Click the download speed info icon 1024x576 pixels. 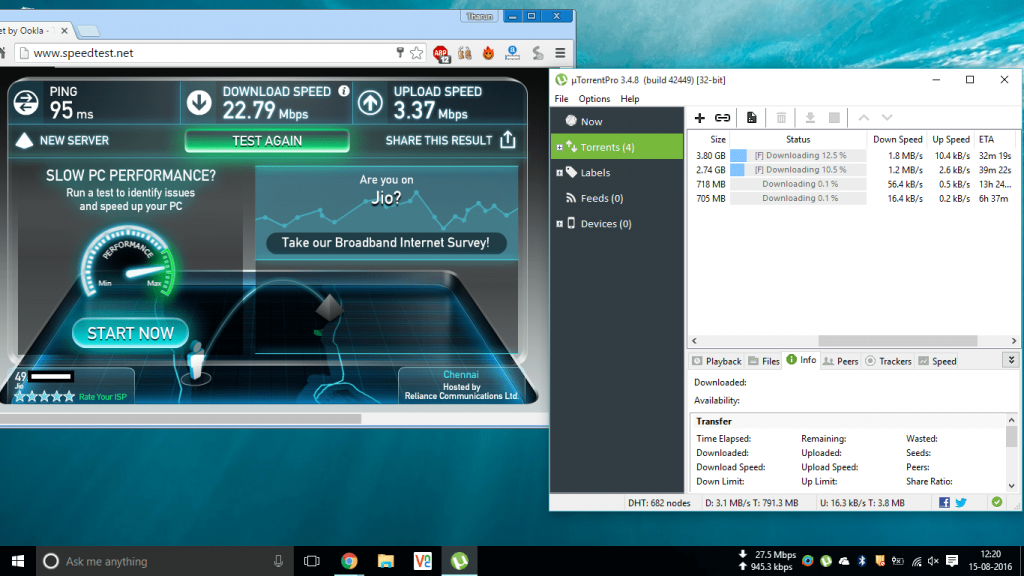[344, 91]
